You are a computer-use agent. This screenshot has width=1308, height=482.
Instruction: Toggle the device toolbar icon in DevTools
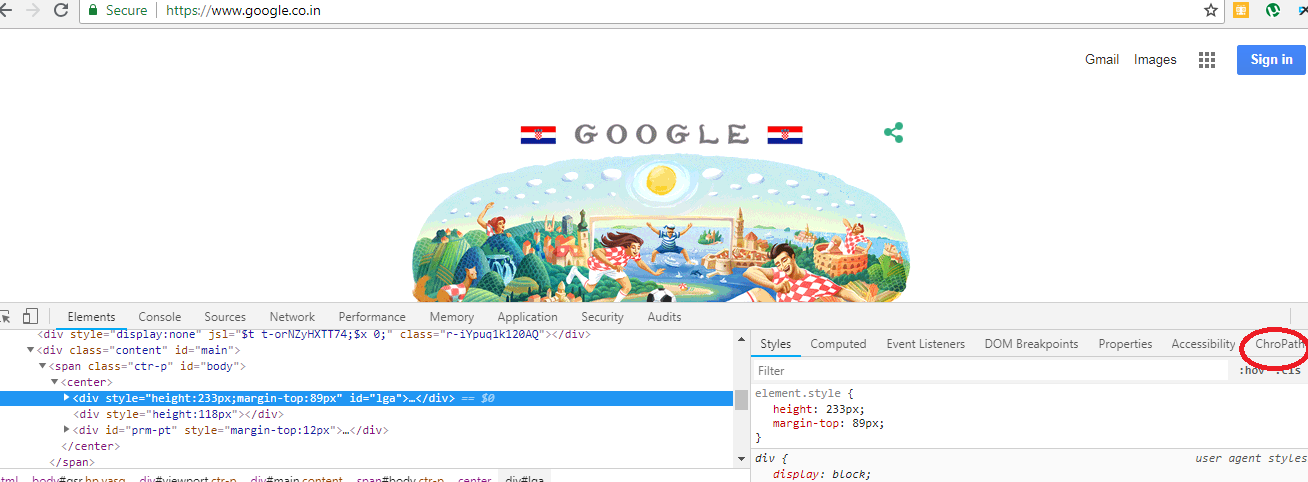point(30,316)
